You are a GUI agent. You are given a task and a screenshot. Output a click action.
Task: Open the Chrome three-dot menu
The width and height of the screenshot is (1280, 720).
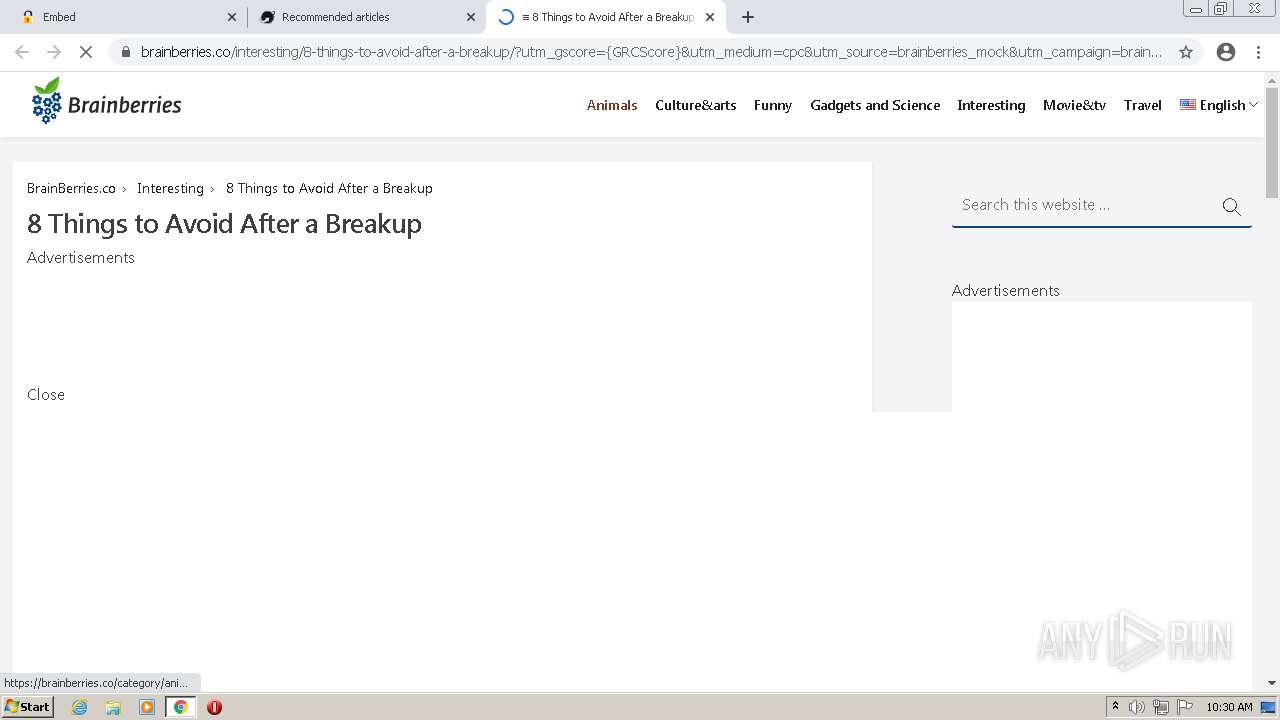pyautogui.click(x=1258, y=52)
